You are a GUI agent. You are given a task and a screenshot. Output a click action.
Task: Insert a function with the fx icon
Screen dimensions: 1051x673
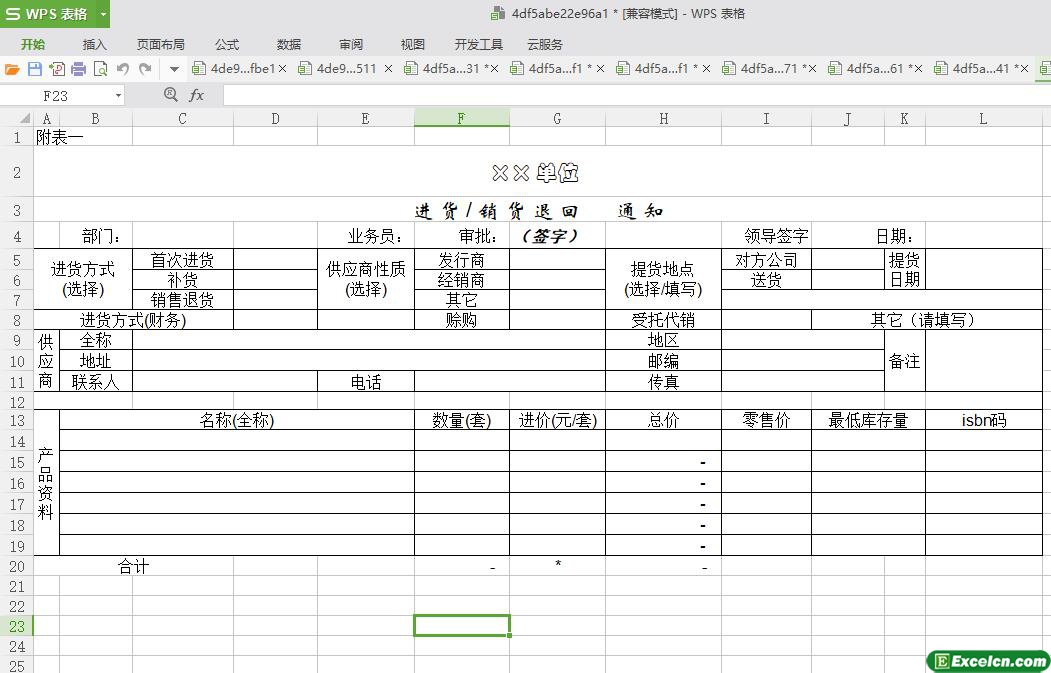pyautogui.click(x=196, y=95)
